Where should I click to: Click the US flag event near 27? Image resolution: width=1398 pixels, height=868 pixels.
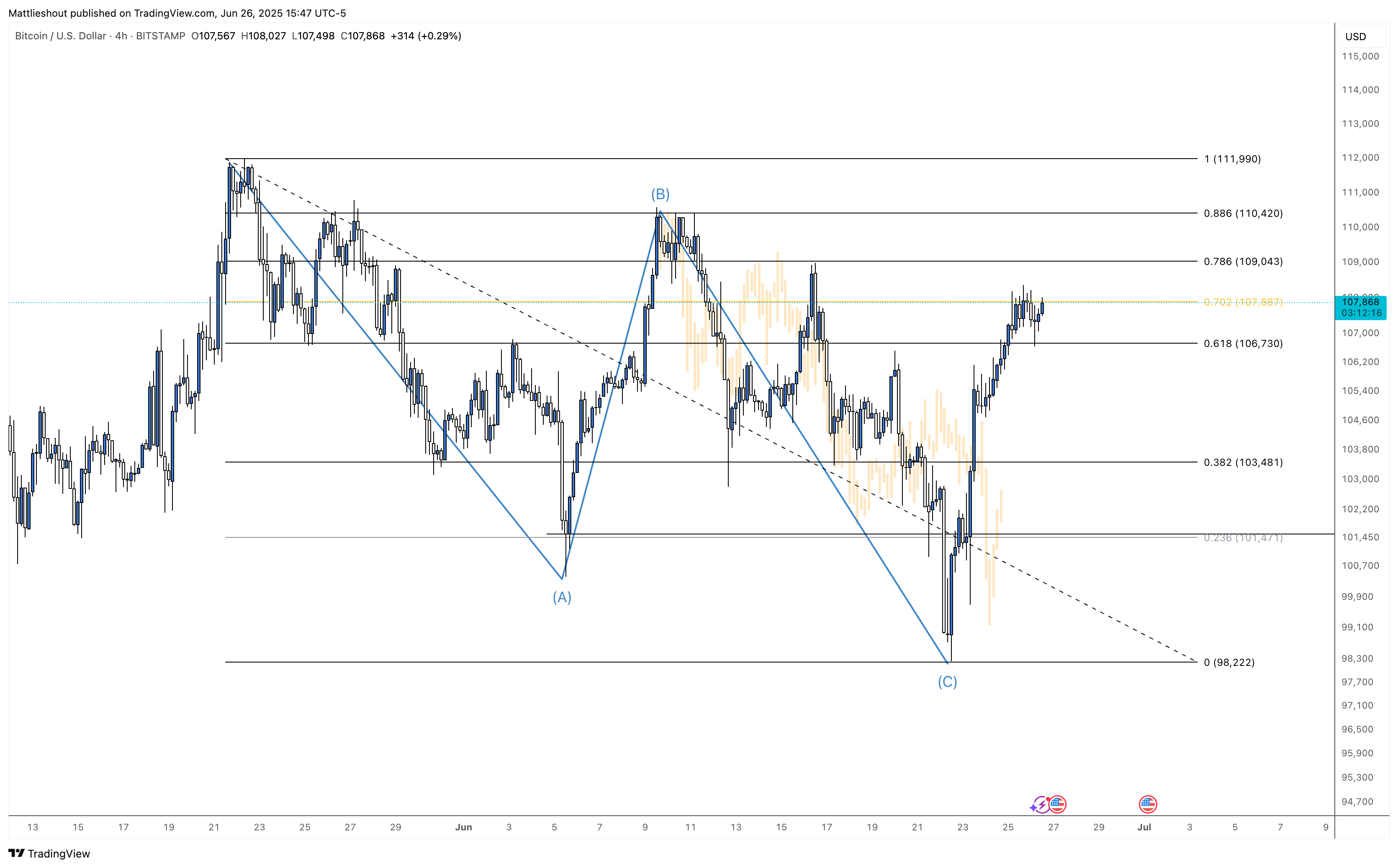(1058, 805)
